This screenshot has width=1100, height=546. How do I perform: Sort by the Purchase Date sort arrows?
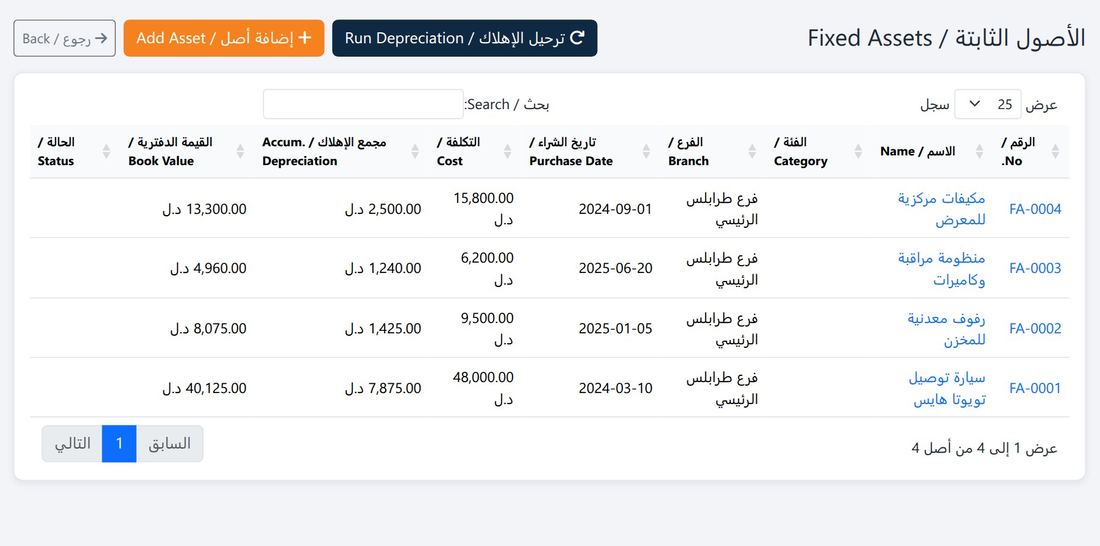[x=648, y=152]
